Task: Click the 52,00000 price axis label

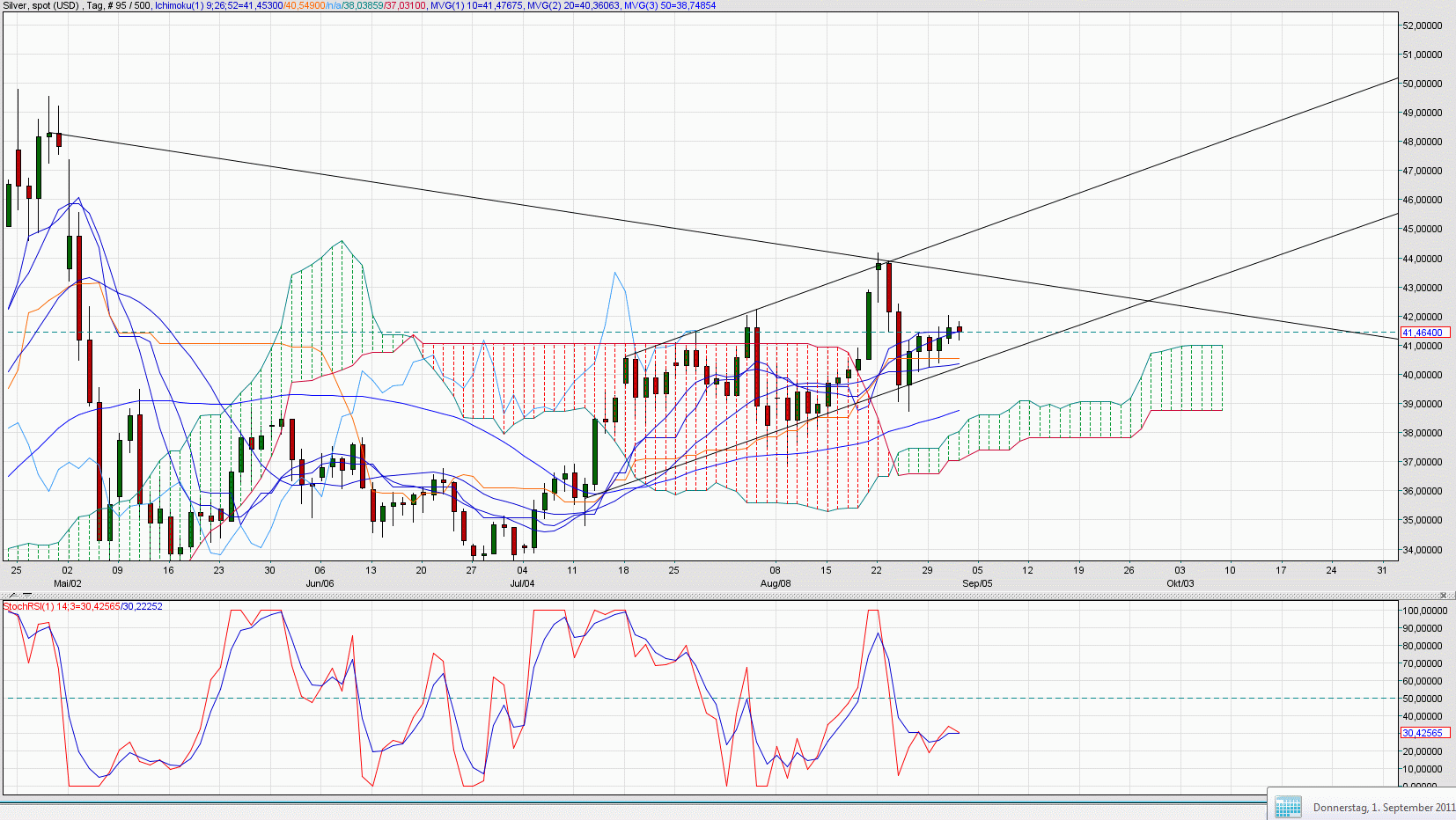Action: (1423, 26)
